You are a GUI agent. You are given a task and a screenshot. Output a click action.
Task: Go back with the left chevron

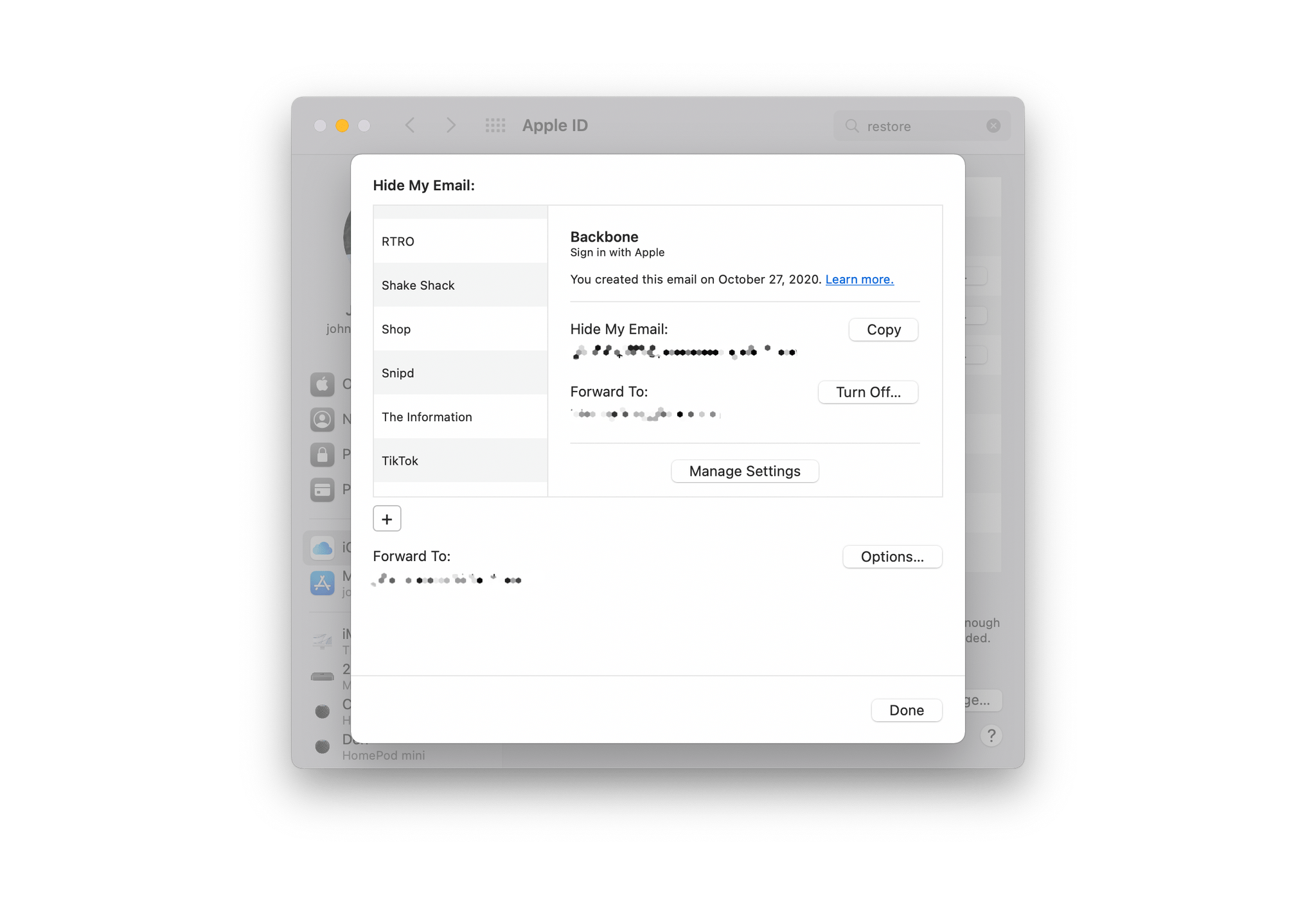411,125
